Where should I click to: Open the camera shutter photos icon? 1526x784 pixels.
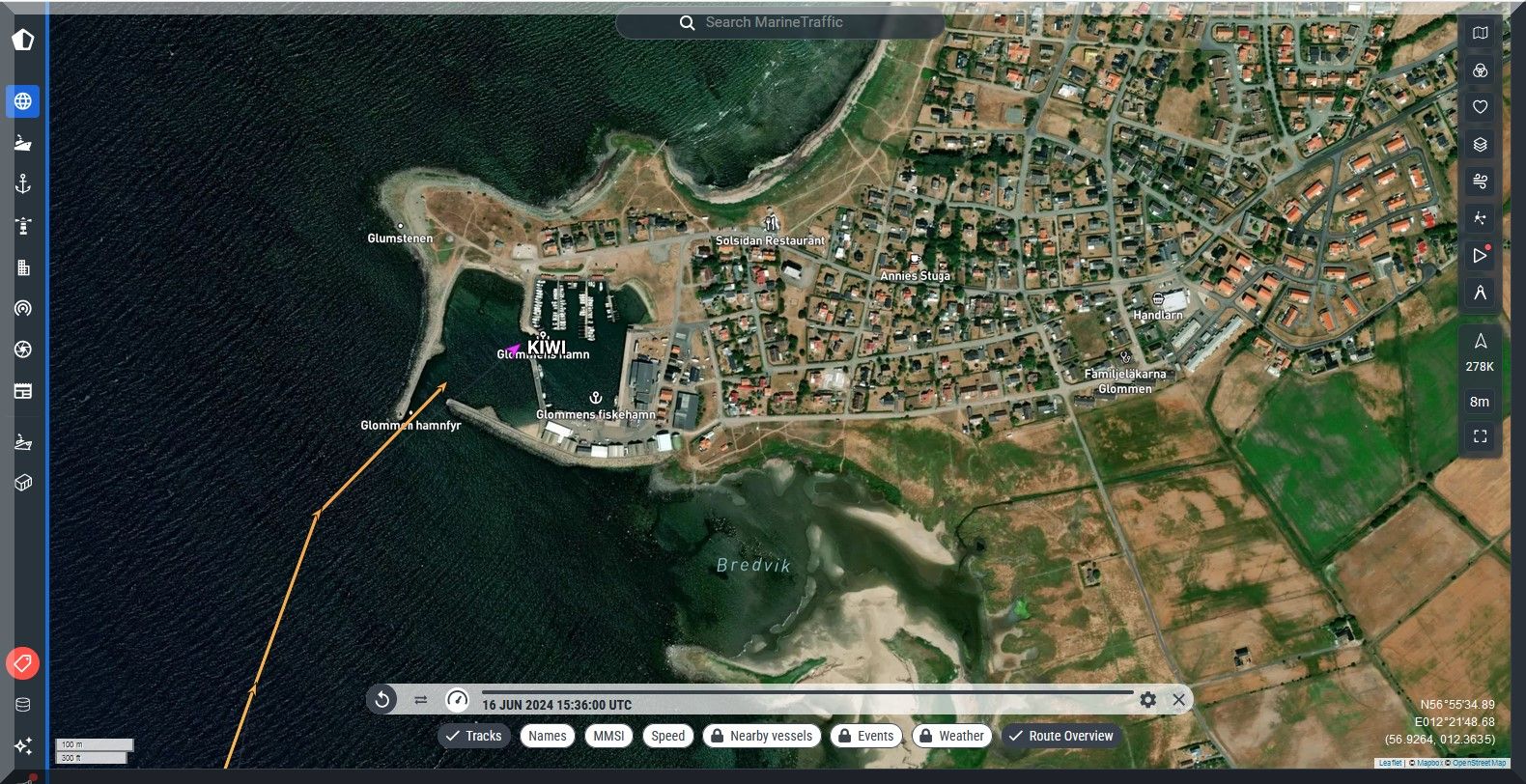(23, 350)
